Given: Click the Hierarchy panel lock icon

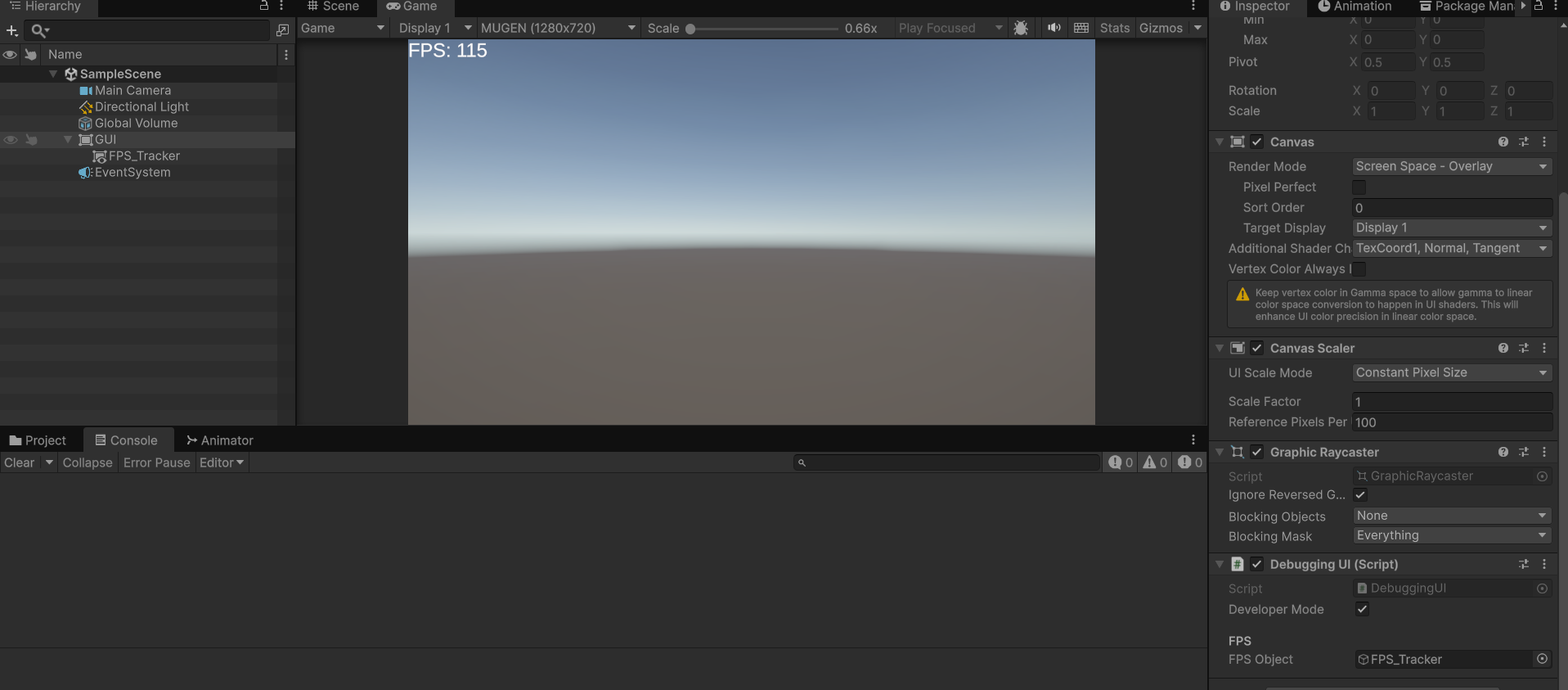Looking at the screenshot, I should (x=264, y=6).
